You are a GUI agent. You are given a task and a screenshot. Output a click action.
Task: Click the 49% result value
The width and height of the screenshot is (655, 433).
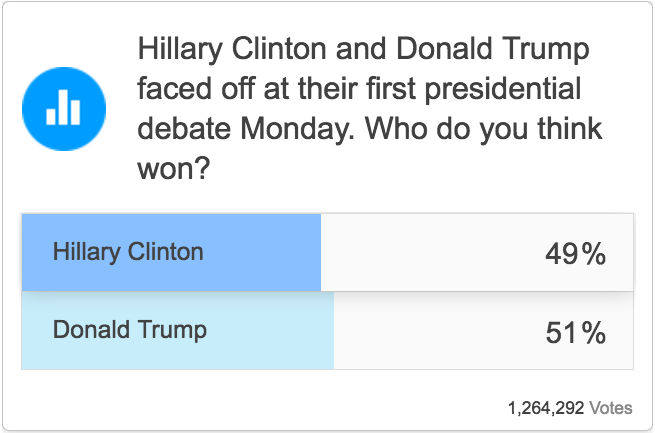[575, 254]
